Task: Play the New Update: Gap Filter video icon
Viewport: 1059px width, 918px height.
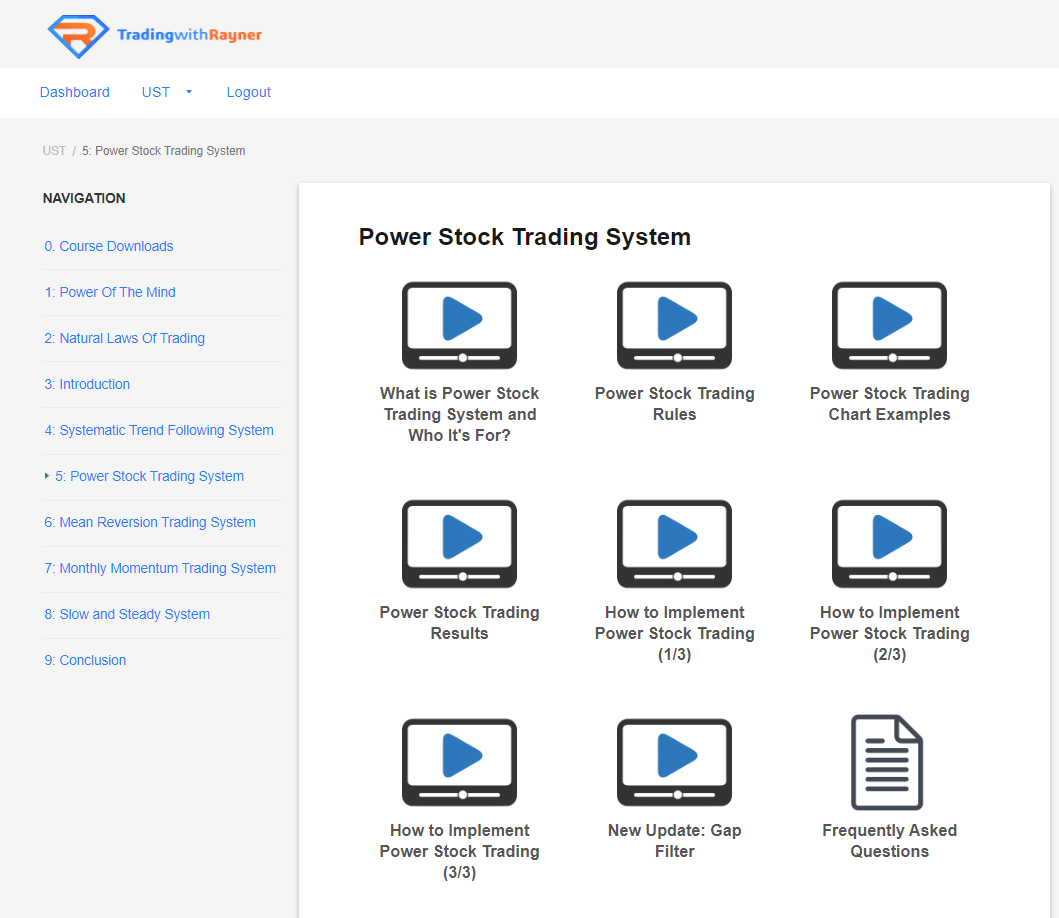Action: (x=674, y=762)
